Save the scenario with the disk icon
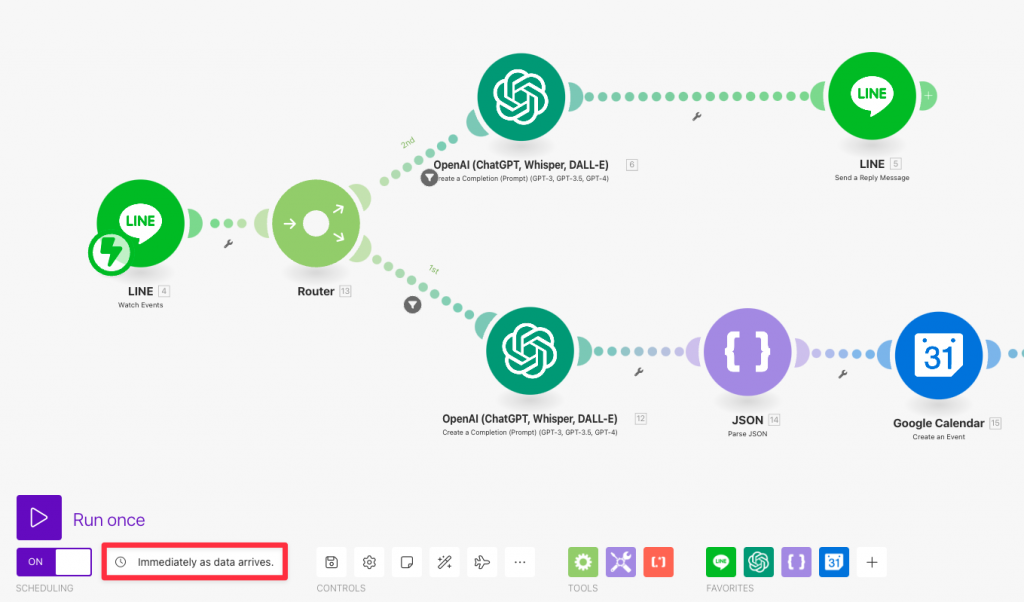1024x602 pixels. [x=332, y=562]
